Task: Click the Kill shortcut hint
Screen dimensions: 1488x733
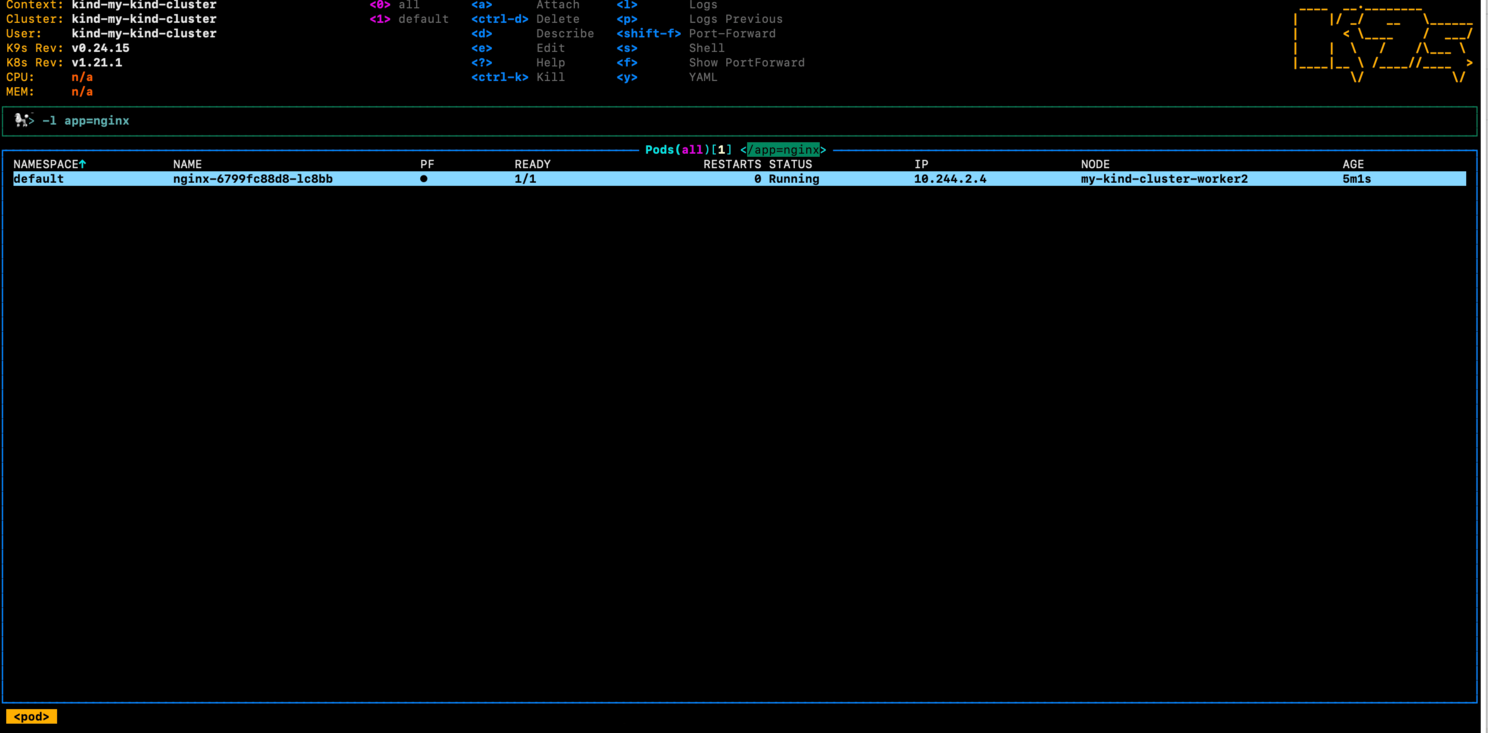Action: pyautogui.click(x=519, y=77)
